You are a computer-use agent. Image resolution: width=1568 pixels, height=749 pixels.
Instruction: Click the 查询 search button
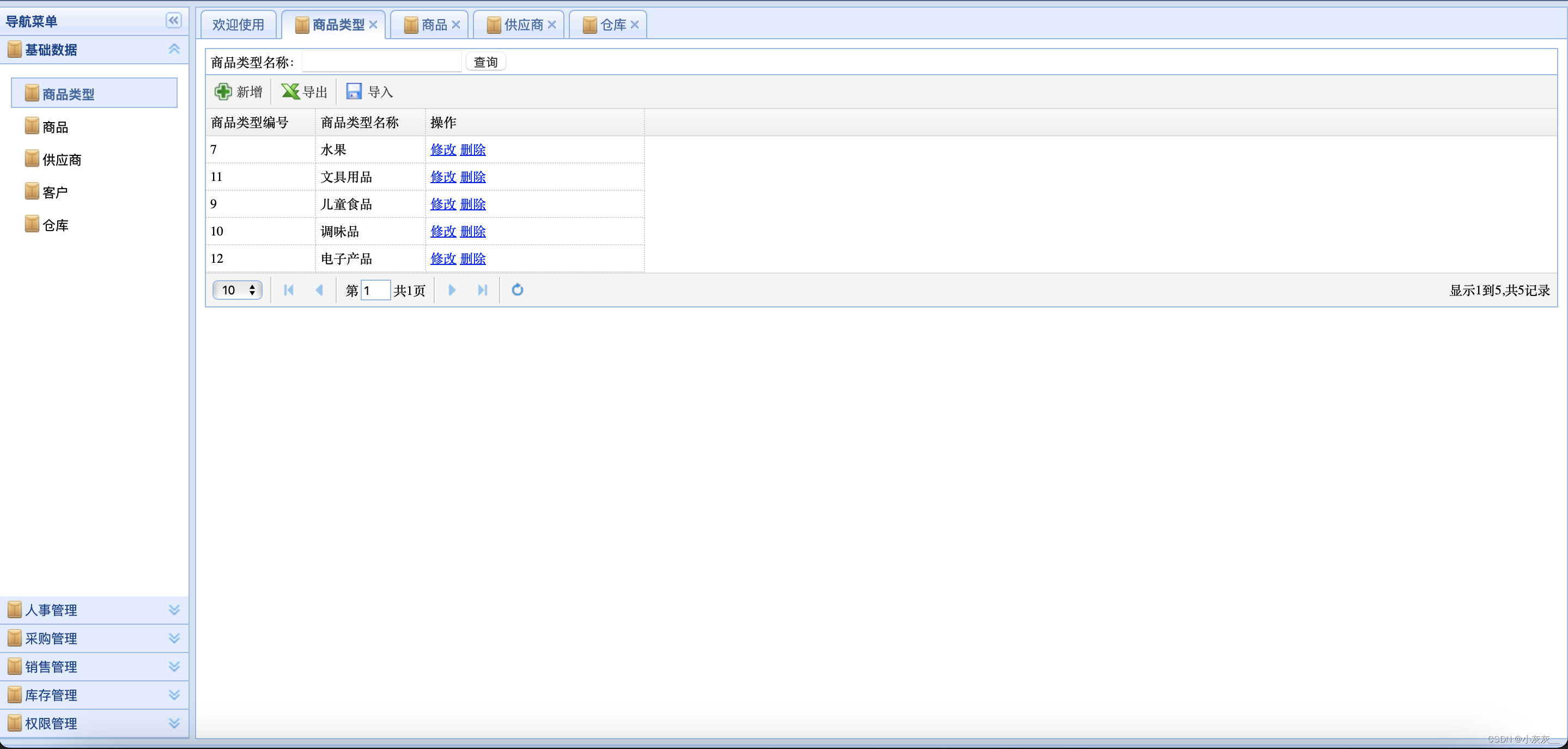(x=485, y=62)
